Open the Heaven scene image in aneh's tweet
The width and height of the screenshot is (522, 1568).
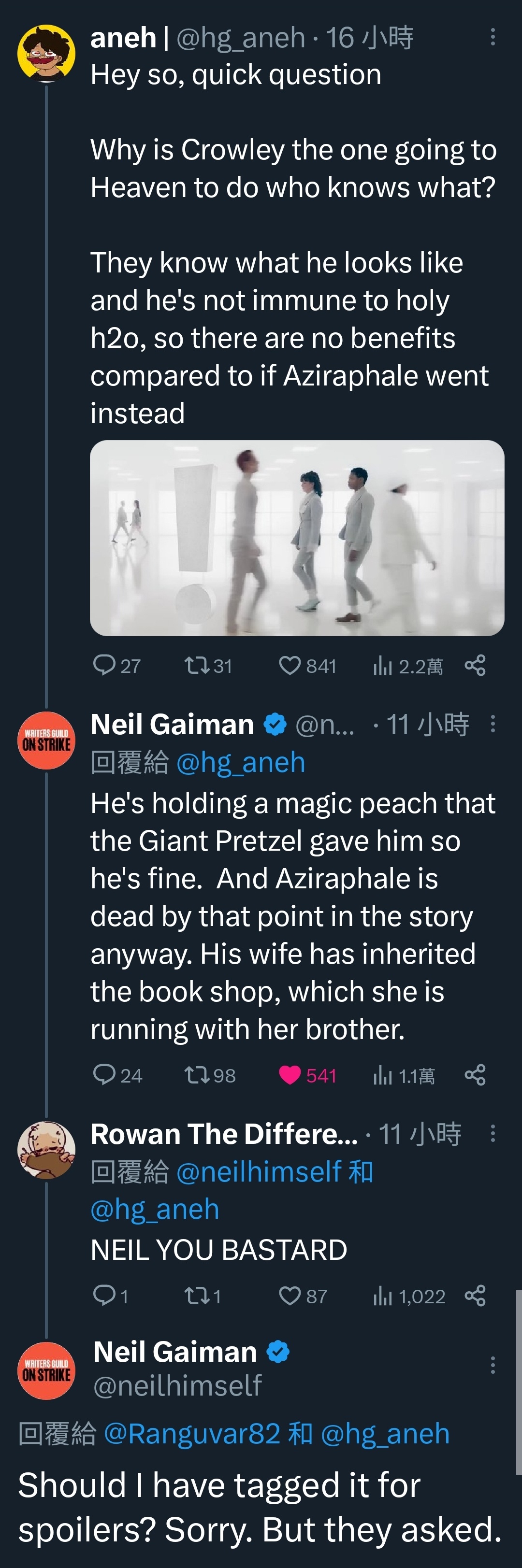(297, 538)
